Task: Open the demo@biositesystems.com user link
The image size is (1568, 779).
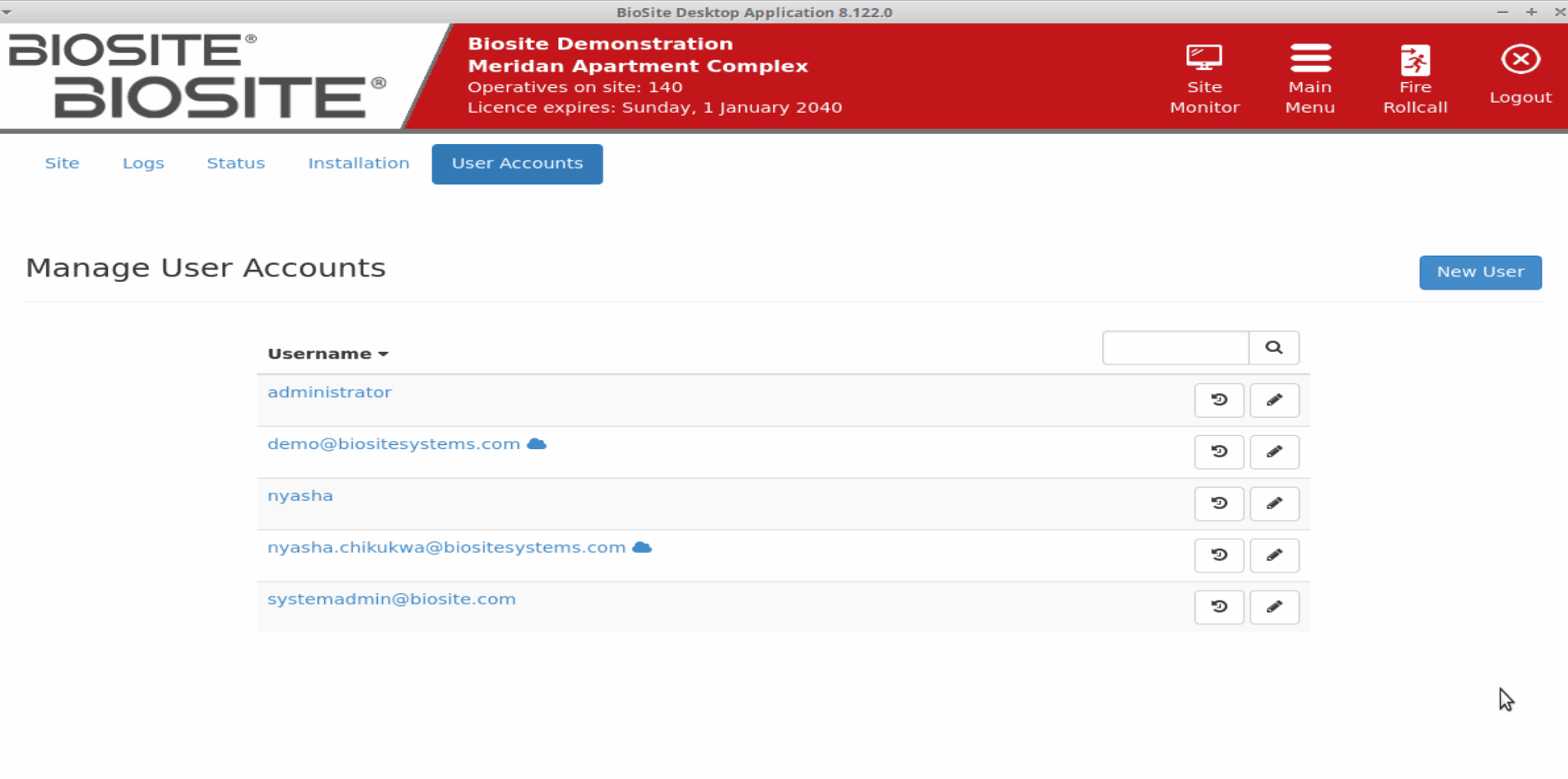Action: click(x=393, y=444)
